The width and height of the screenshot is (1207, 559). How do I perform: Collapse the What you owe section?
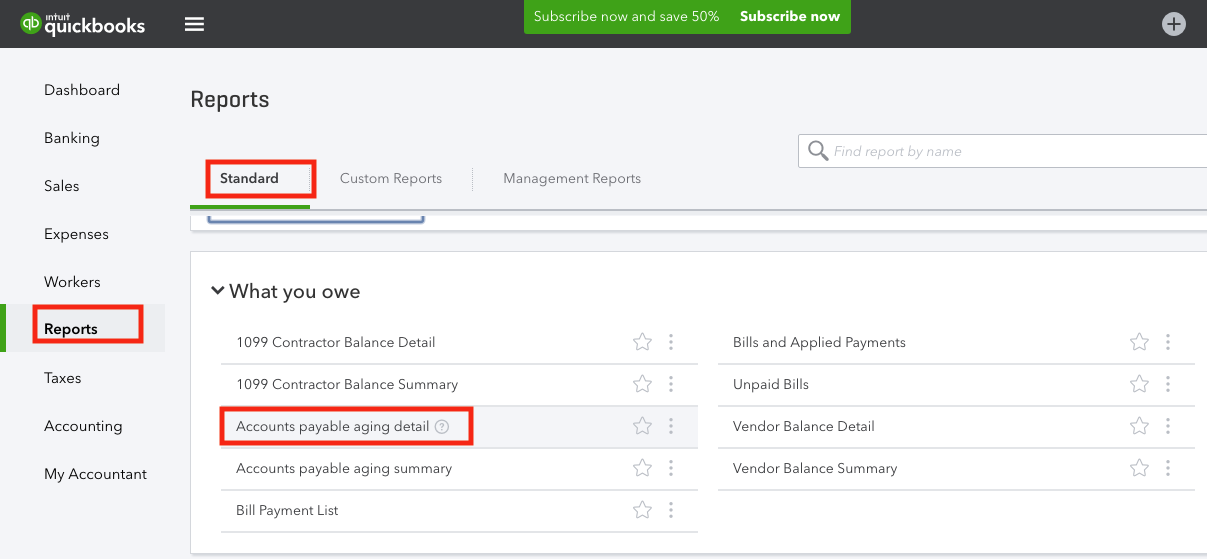pos(217,291)
